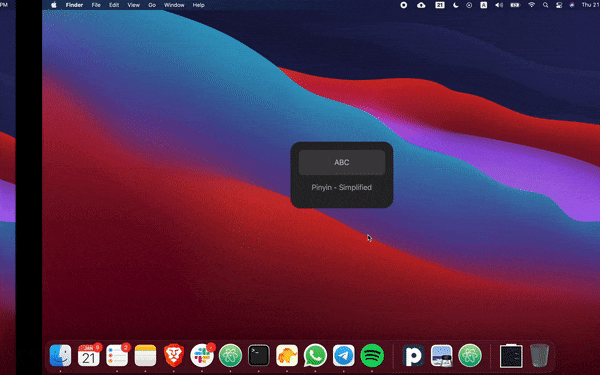Launch Reminders from the Dock
The image size is (600, 375).
(117, 355)
